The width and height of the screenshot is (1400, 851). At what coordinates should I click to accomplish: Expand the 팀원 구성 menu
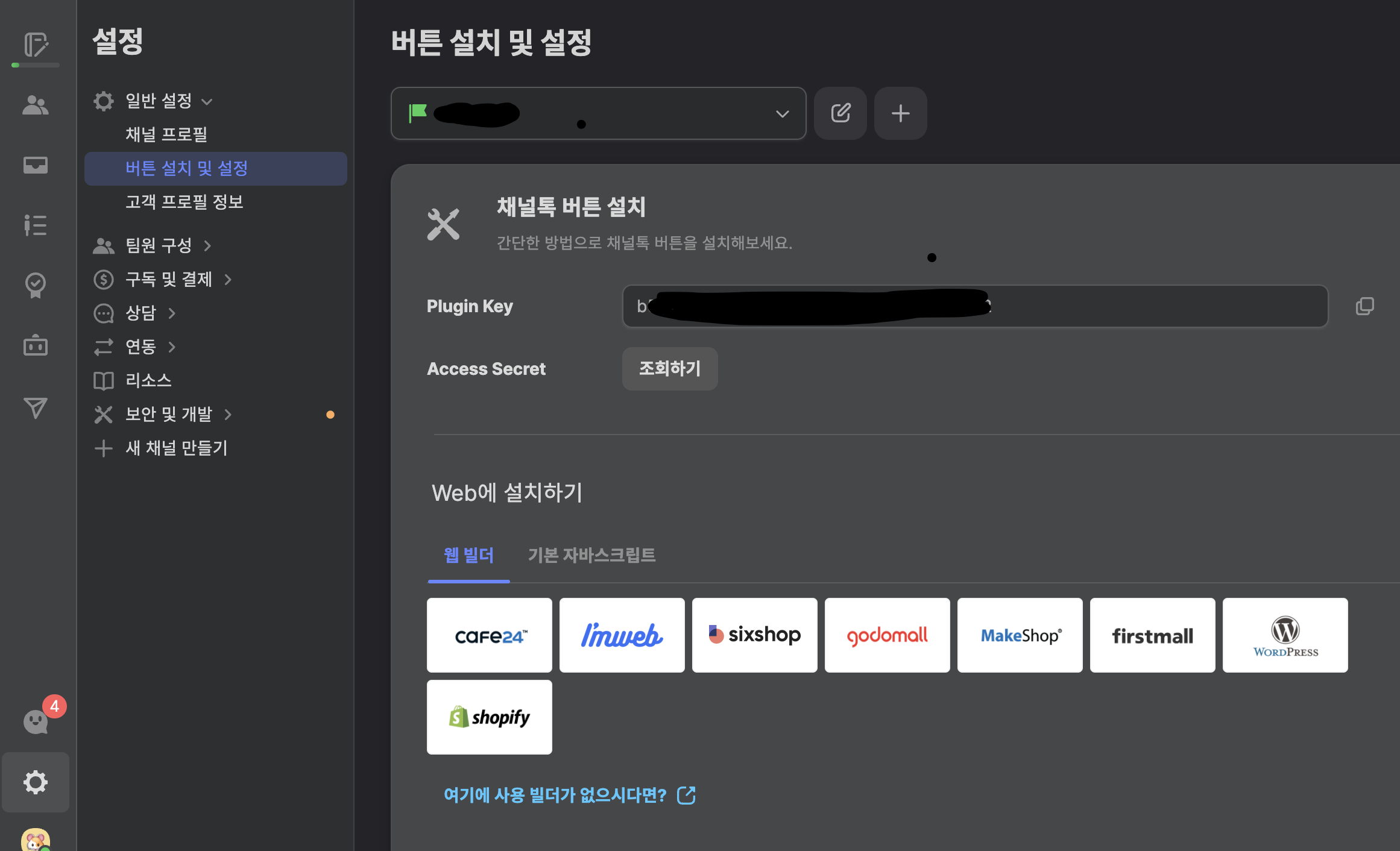[x=158, y=245]
